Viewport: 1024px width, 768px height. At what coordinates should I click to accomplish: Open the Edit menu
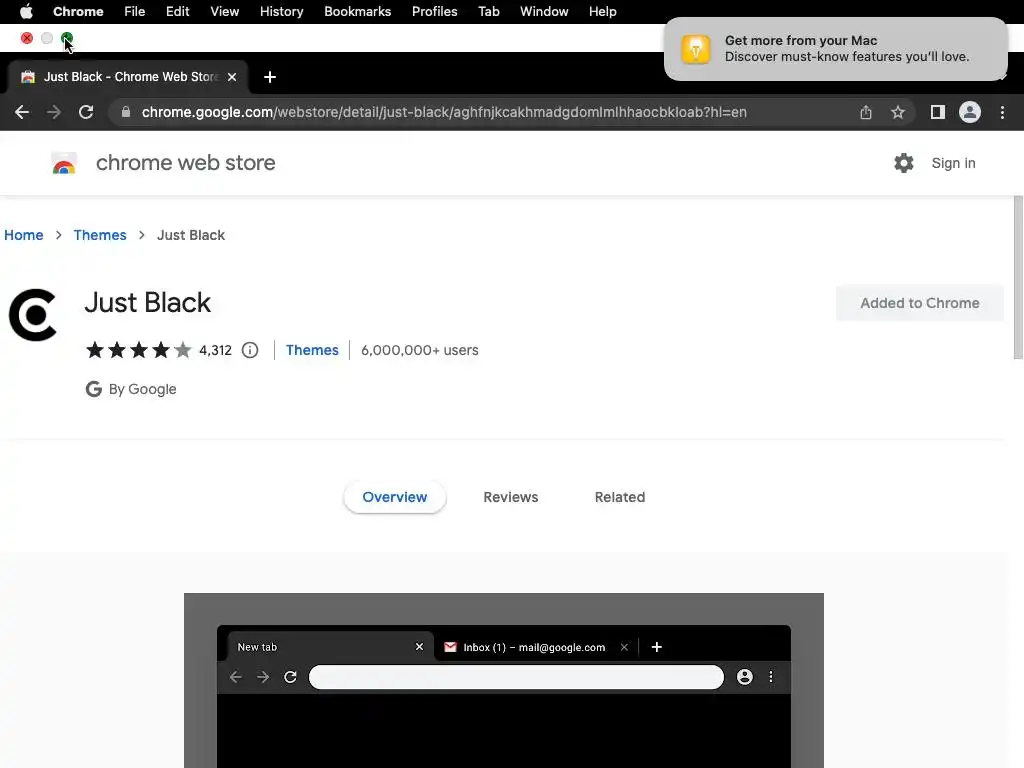point(177,12)
